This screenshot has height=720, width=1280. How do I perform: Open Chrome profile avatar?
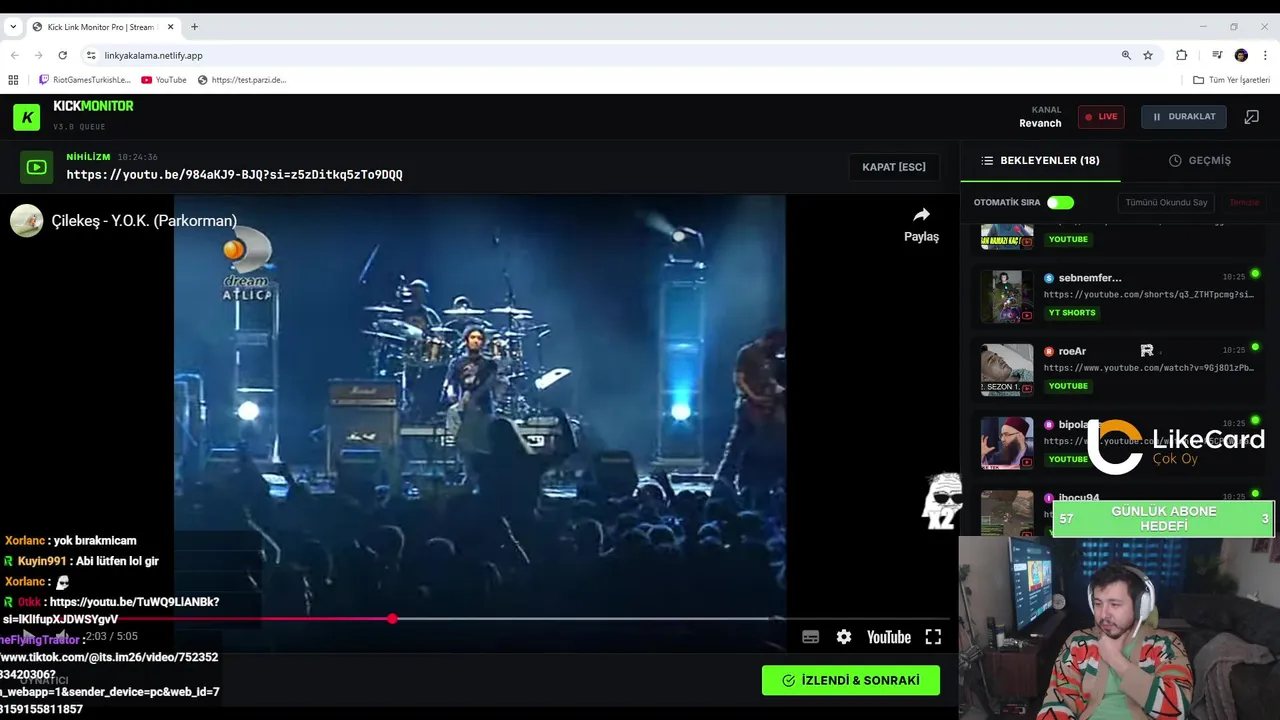click(1241, 55)
